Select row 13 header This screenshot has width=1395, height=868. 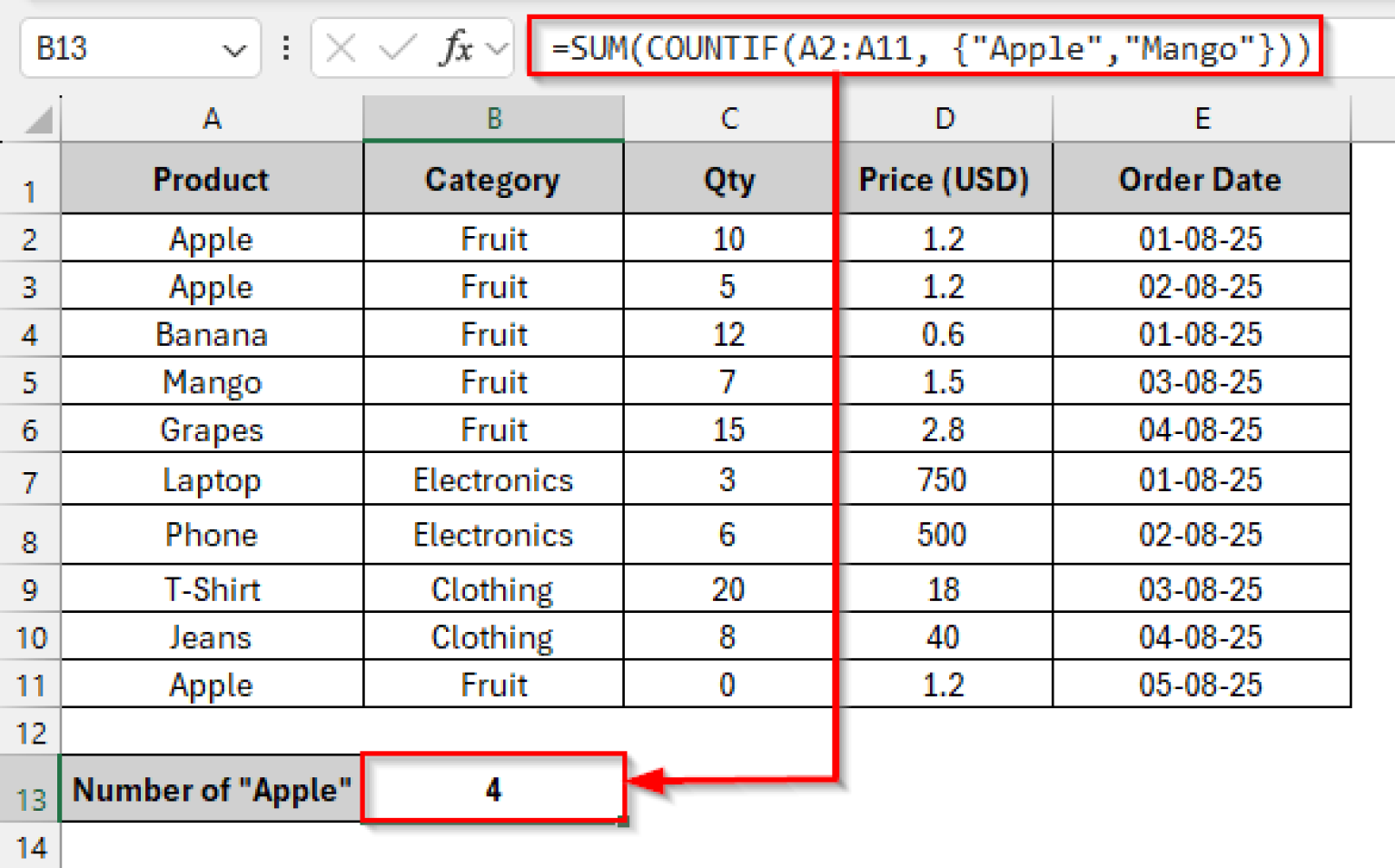[x=30, y=798]
